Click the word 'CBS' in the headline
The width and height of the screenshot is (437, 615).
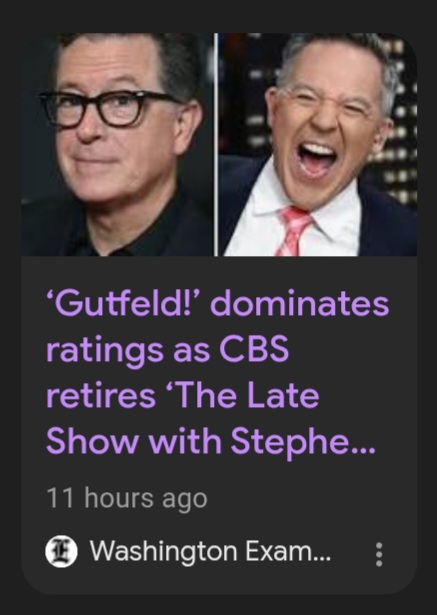click(x=254, y=349)
